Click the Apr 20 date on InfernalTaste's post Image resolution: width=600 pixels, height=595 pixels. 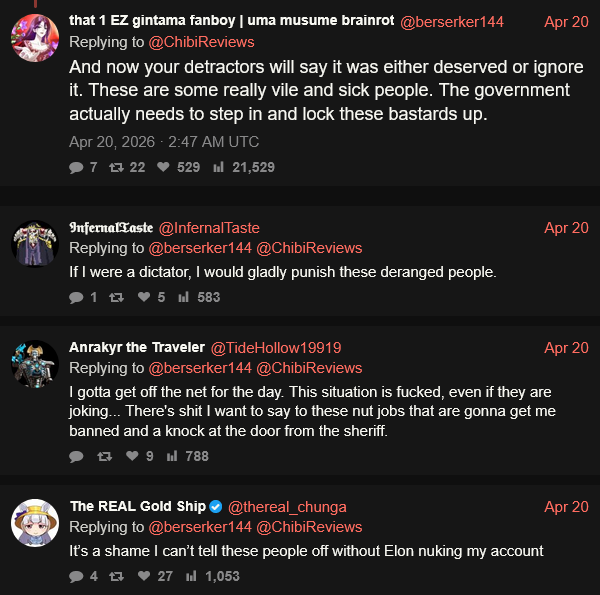click(566, 228)
